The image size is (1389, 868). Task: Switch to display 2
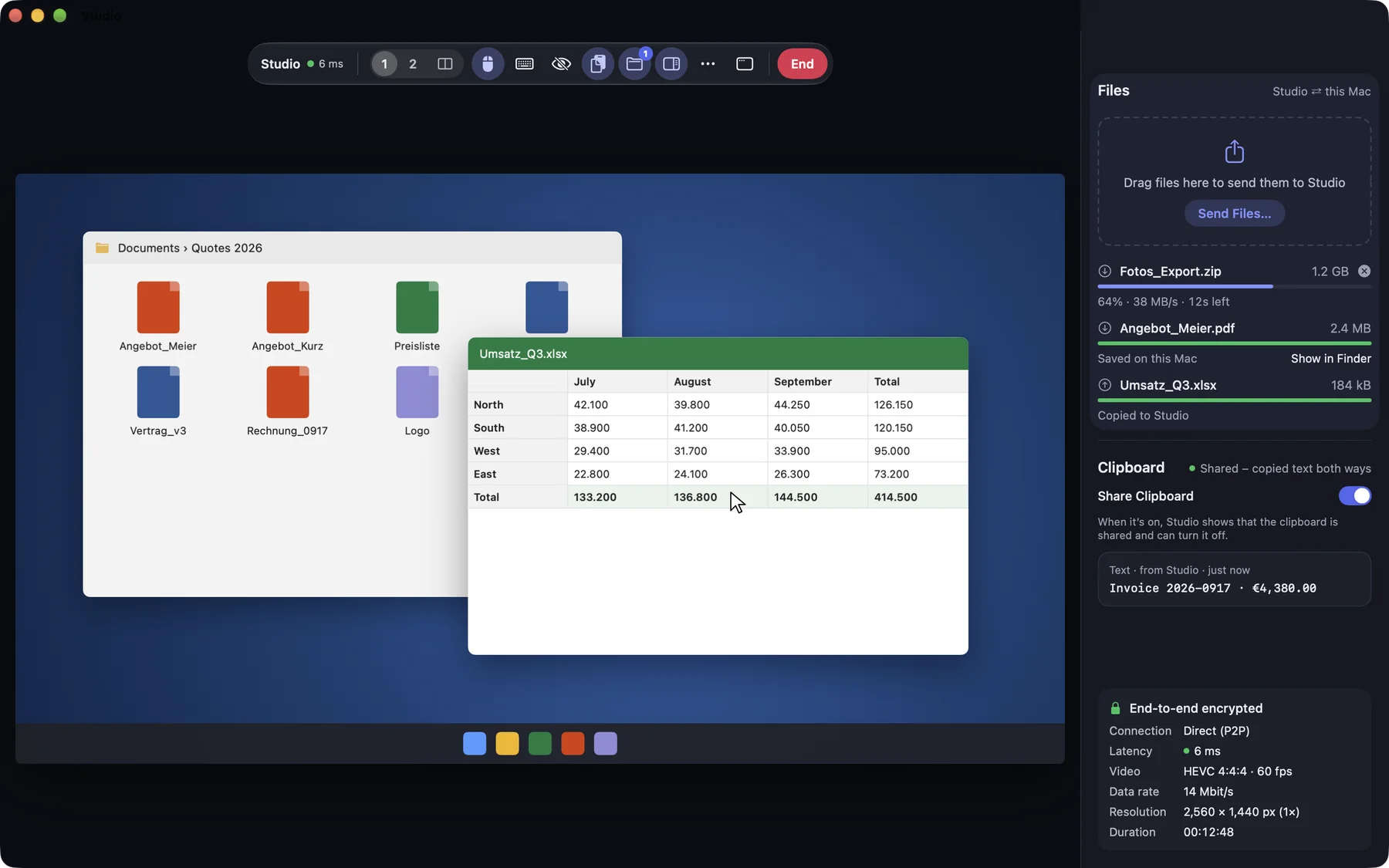click(413, 64)
